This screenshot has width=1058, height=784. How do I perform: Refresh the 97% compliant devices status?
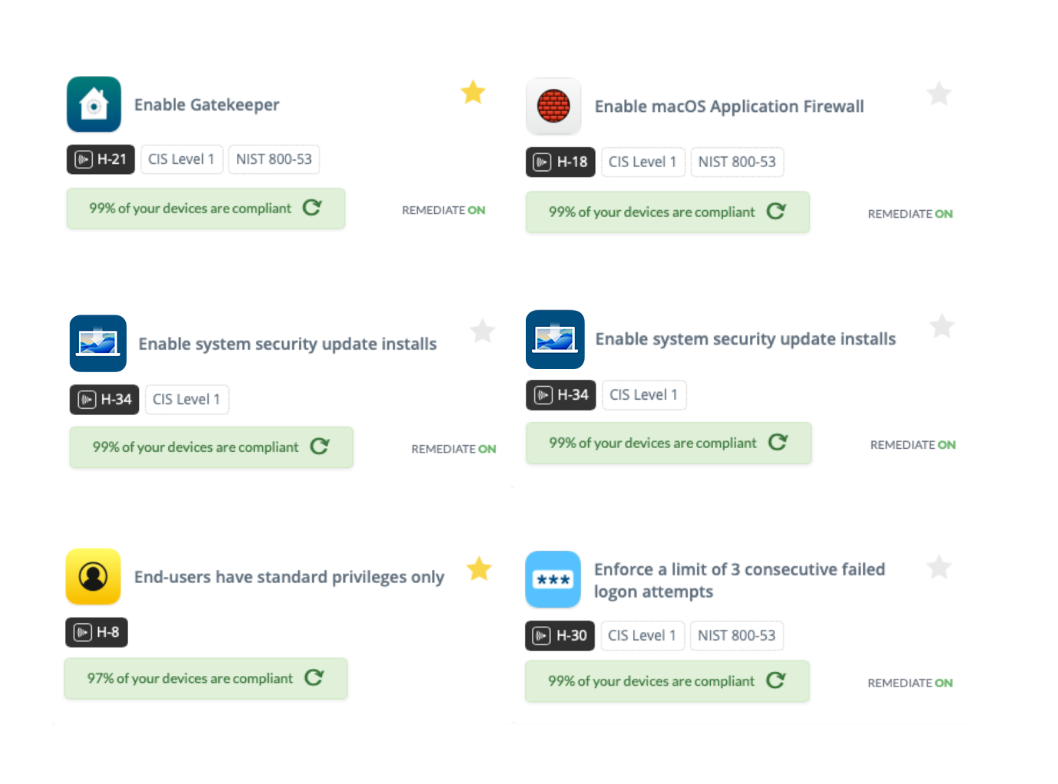click(x=314, y=678)
